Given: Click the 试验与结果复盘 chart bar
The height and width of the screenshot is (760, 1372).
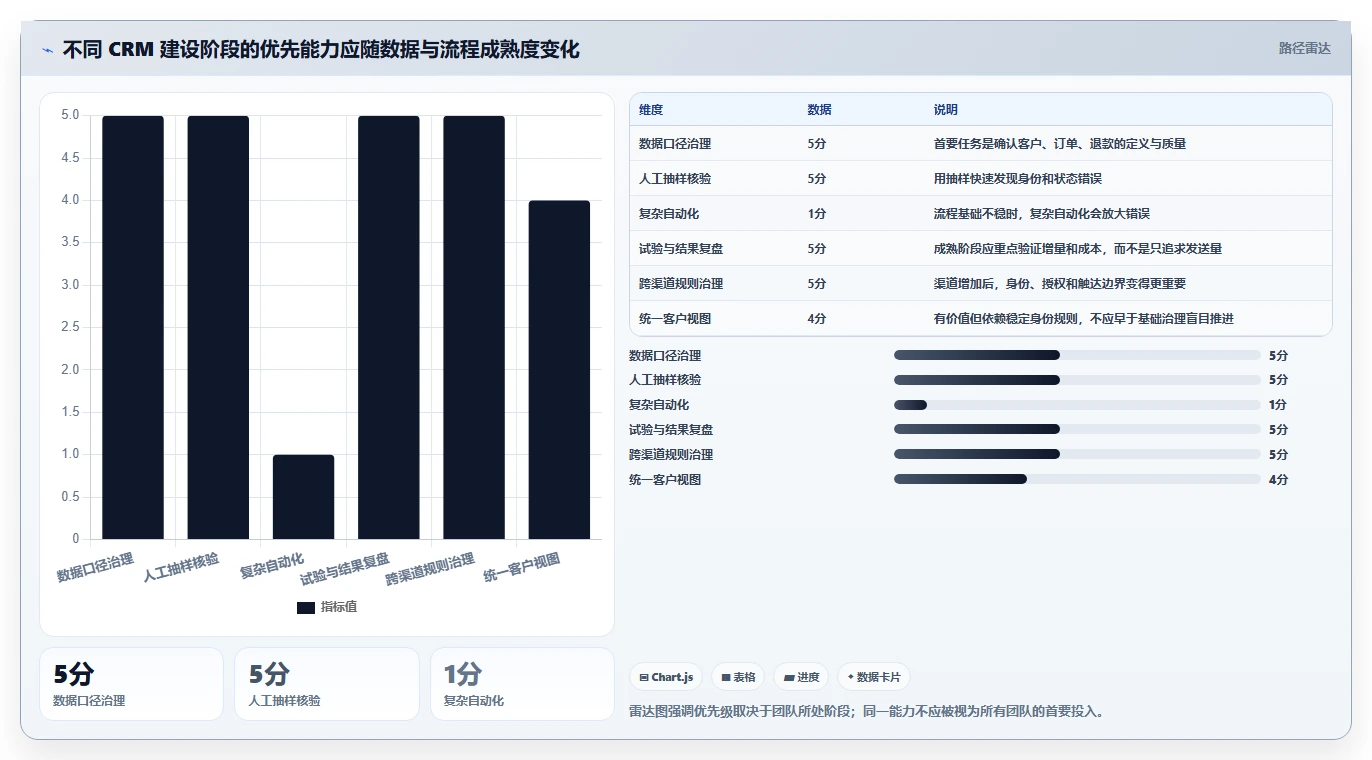Looking at the screenshot, I should 389,327.
